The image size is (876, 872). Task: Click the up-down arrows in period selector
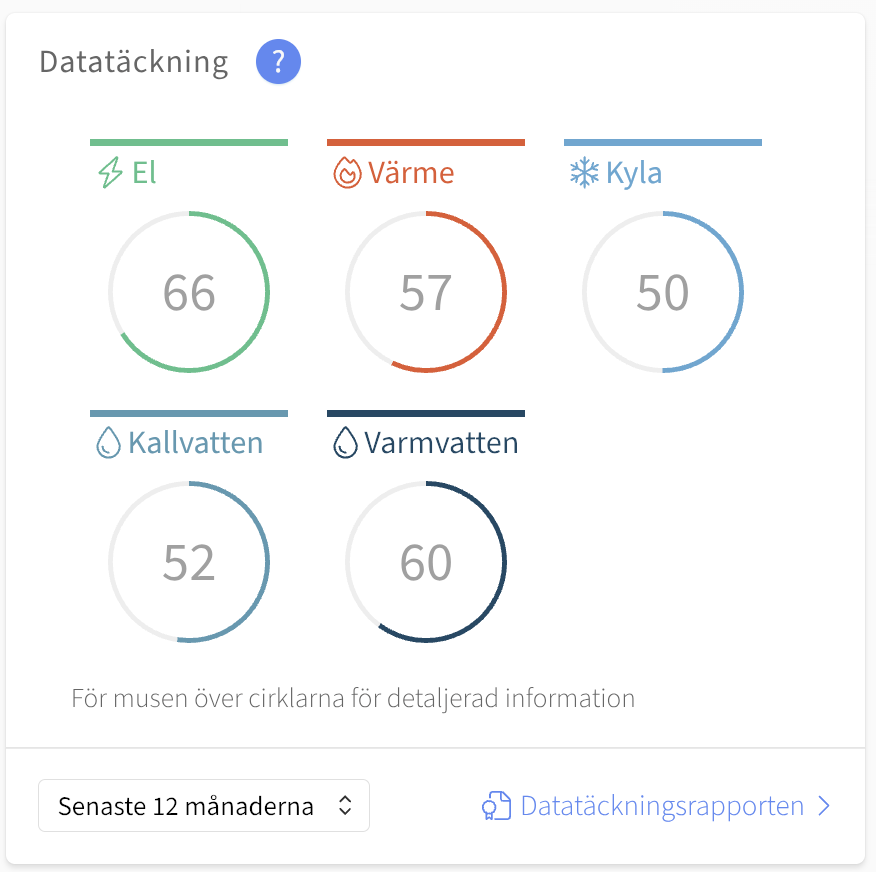345,806
